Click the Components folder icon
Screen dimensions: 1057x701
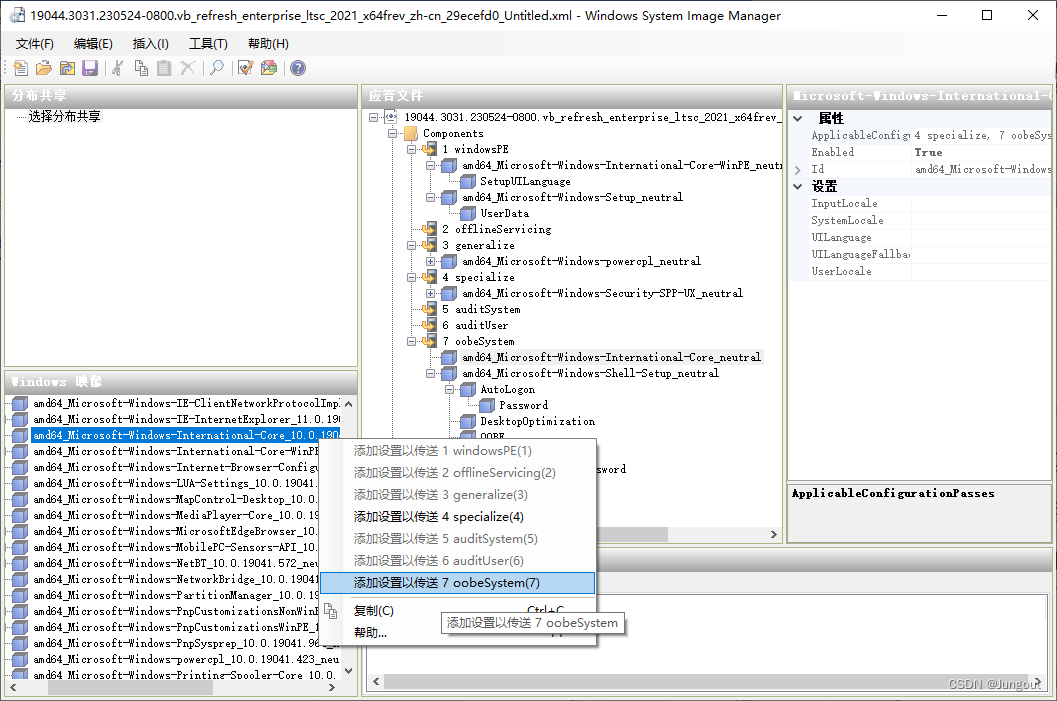coord(411,133)
